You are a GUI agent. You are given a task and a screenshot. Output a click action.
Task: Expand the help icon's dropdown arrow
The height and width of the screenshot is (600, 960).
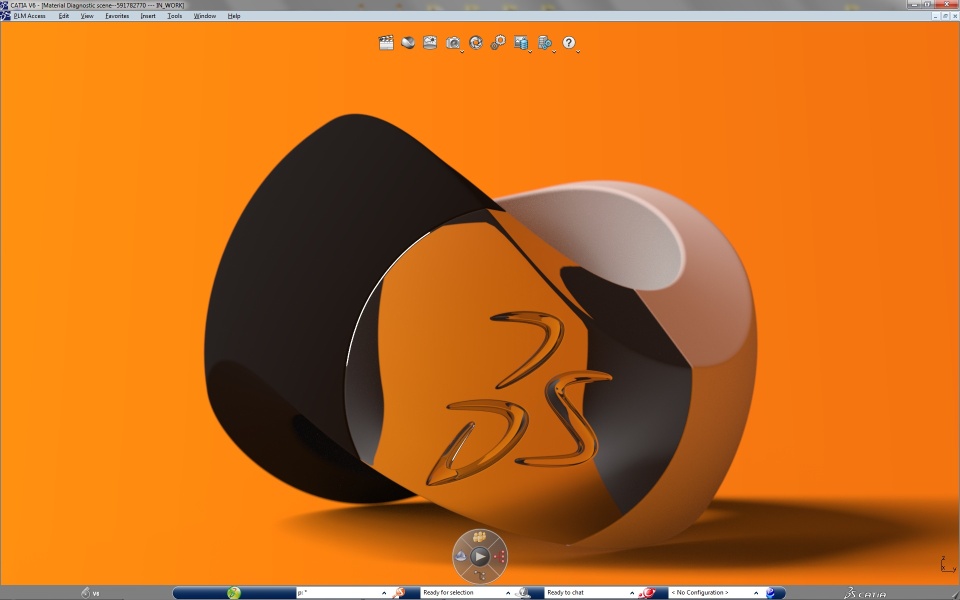point(578,51)
